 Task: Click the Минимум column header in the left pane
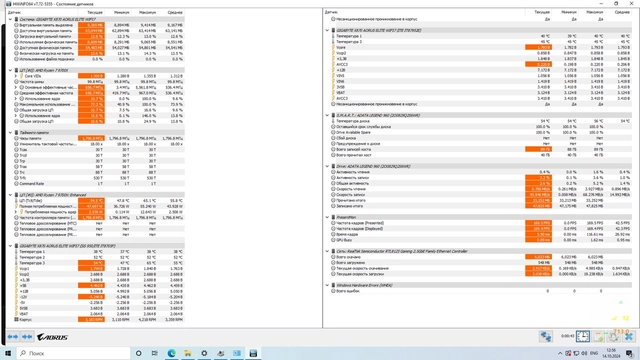pyautogui.click(x=122, y=13)
